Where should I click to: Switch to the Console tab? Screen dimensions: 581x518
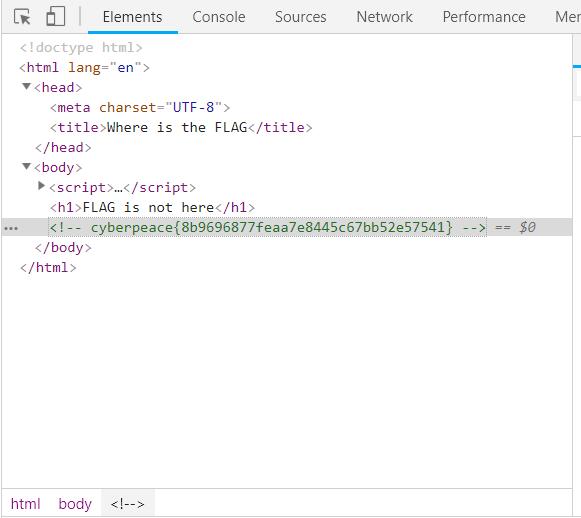click(x=219, y=17)
